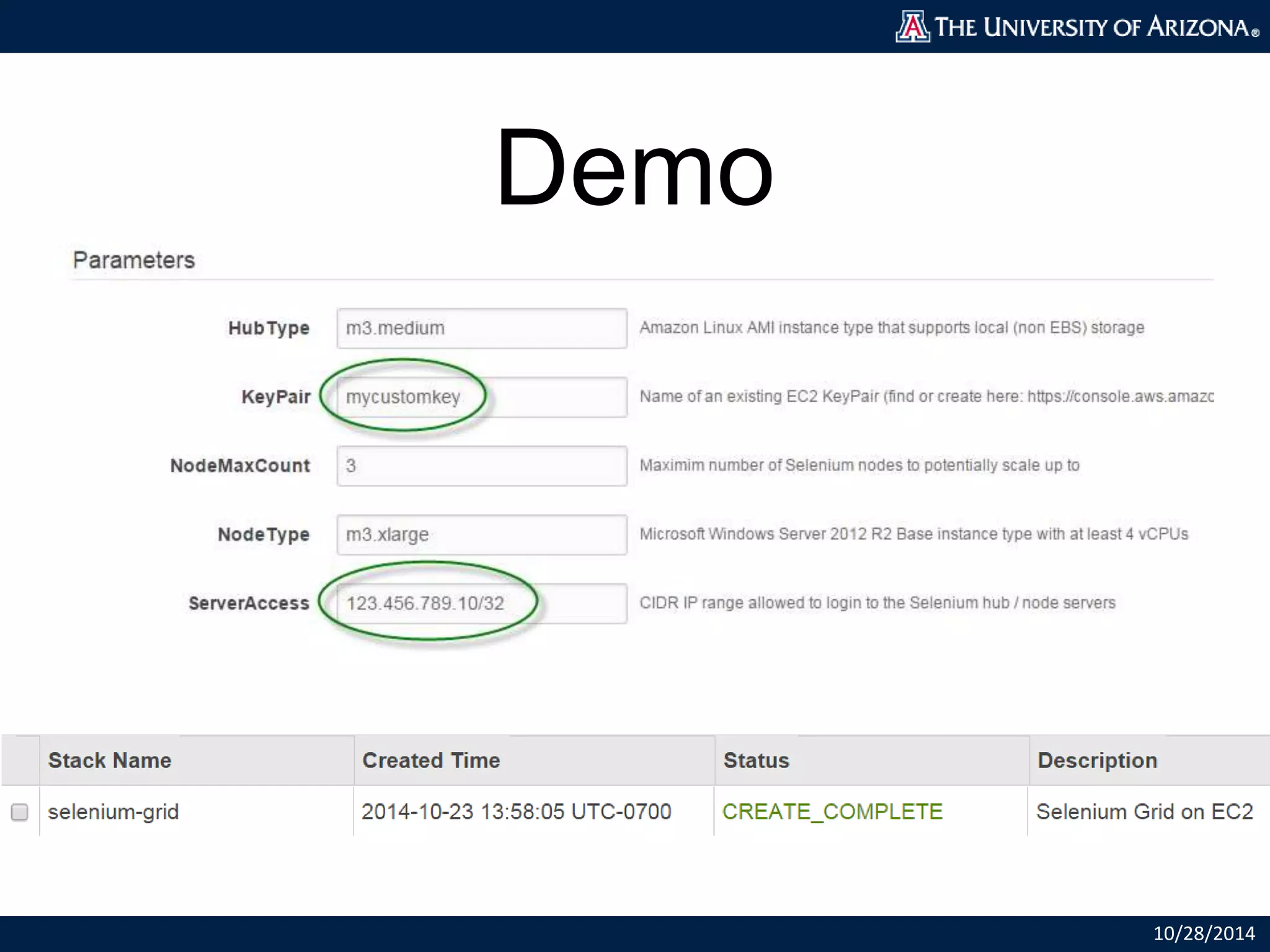Click the HubType label
The width and height of the screenshot is (1270, 952).
coord(269,328)
